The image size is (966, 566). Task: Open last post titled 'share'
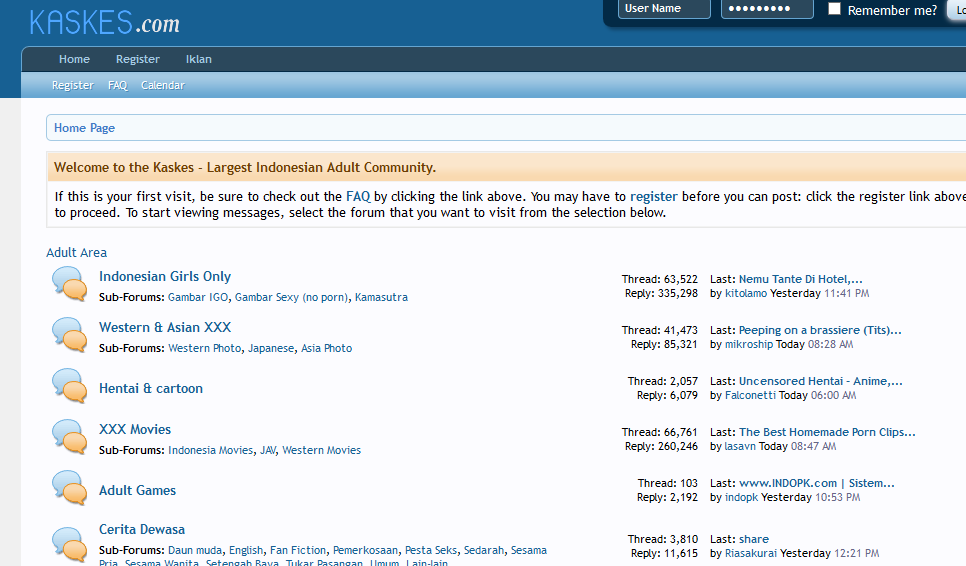(x=753, y=539)
